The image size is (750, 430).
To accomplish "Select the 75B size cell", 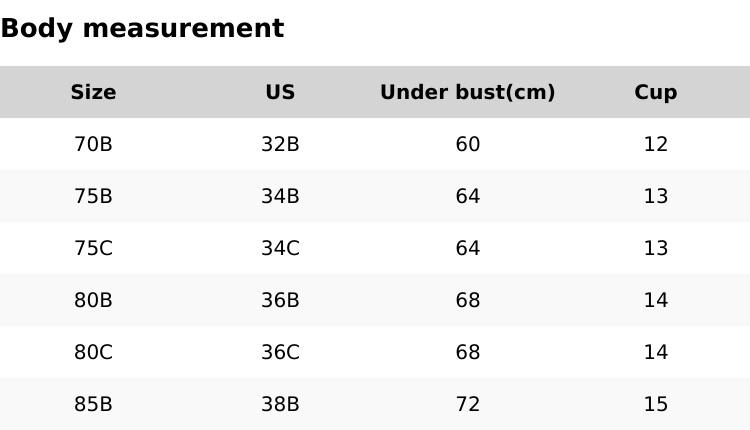I will pos(93,196).
